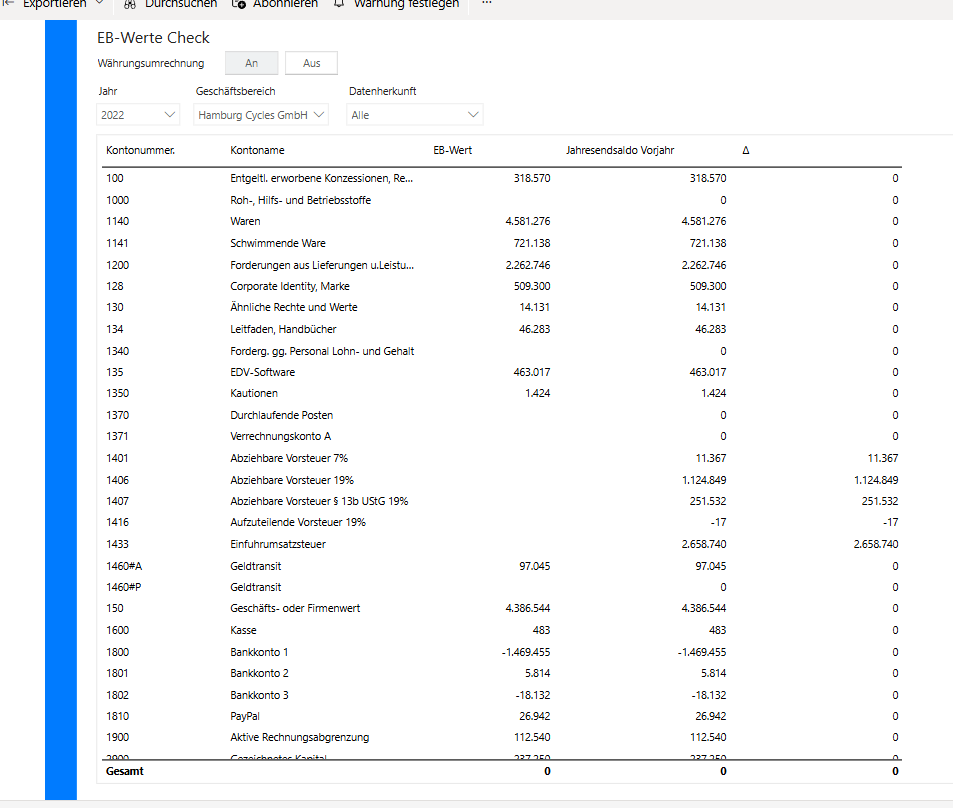Click delta value 11.367 in row 1401

[x=882, y=458]
